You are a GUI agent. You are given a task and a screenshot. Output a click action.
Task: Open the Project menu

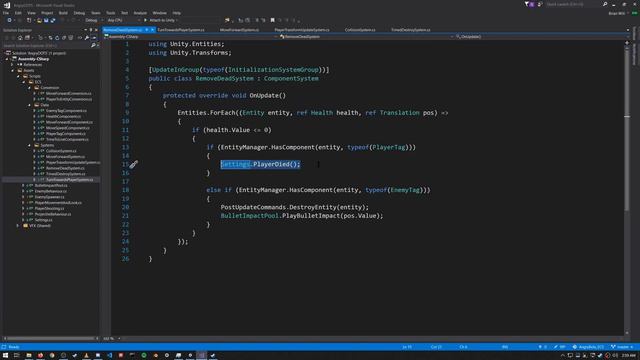(x=47, y=13)
